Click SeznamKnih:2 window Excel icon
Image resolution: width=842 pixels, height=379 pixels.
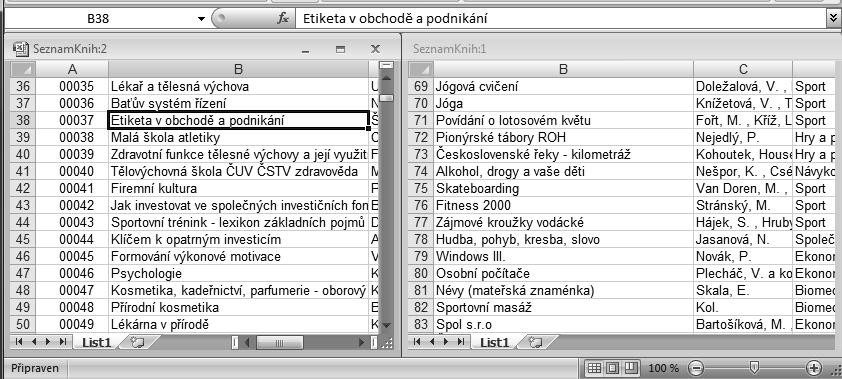(20, 49)
